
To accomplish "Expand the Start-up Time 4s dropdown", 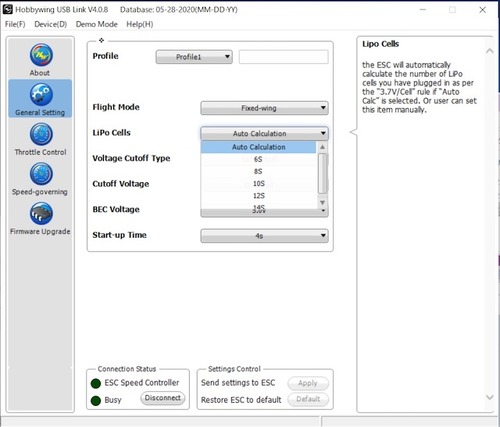I will pos(264,236).
